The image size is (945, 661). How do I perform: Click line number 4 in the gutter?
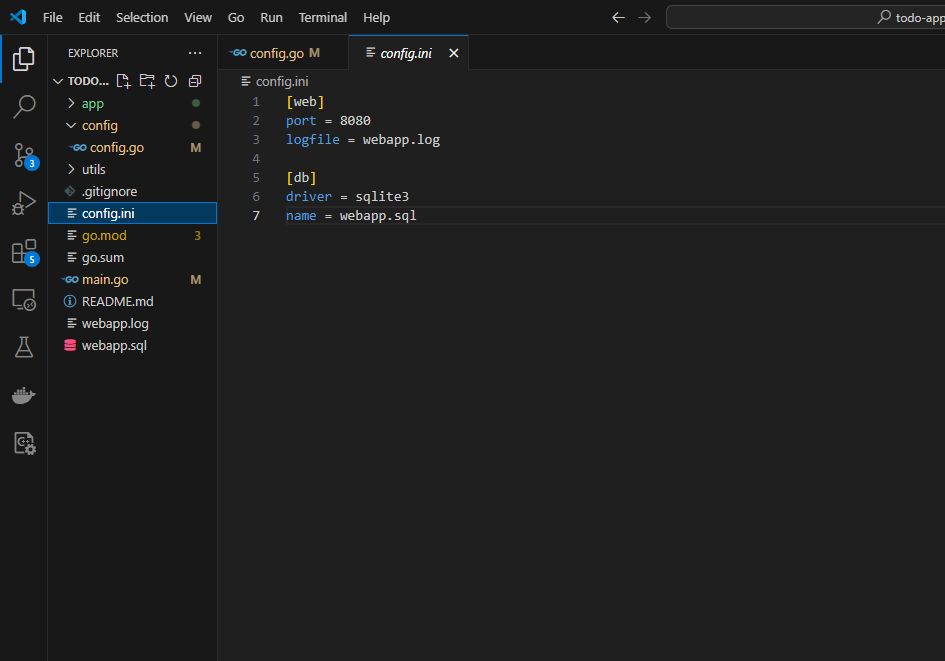click(x=256, y=158)
